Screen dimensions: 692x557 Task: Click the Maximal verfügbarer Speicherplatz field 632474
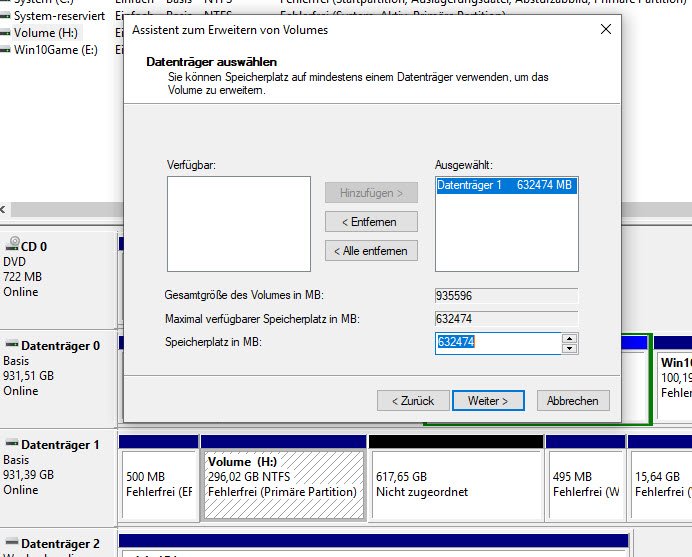(x=506, y=319)
